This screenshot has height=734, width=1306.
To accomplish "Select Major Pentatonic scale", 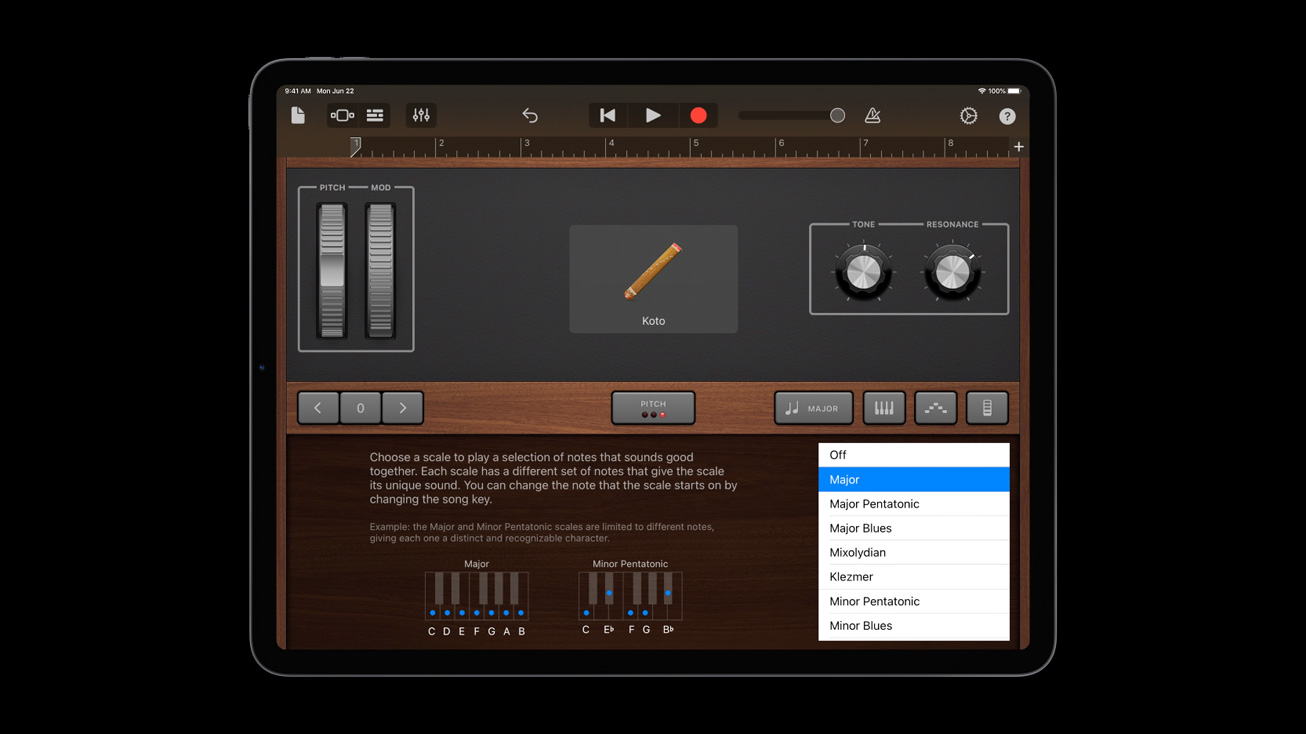I will point(913,504).
